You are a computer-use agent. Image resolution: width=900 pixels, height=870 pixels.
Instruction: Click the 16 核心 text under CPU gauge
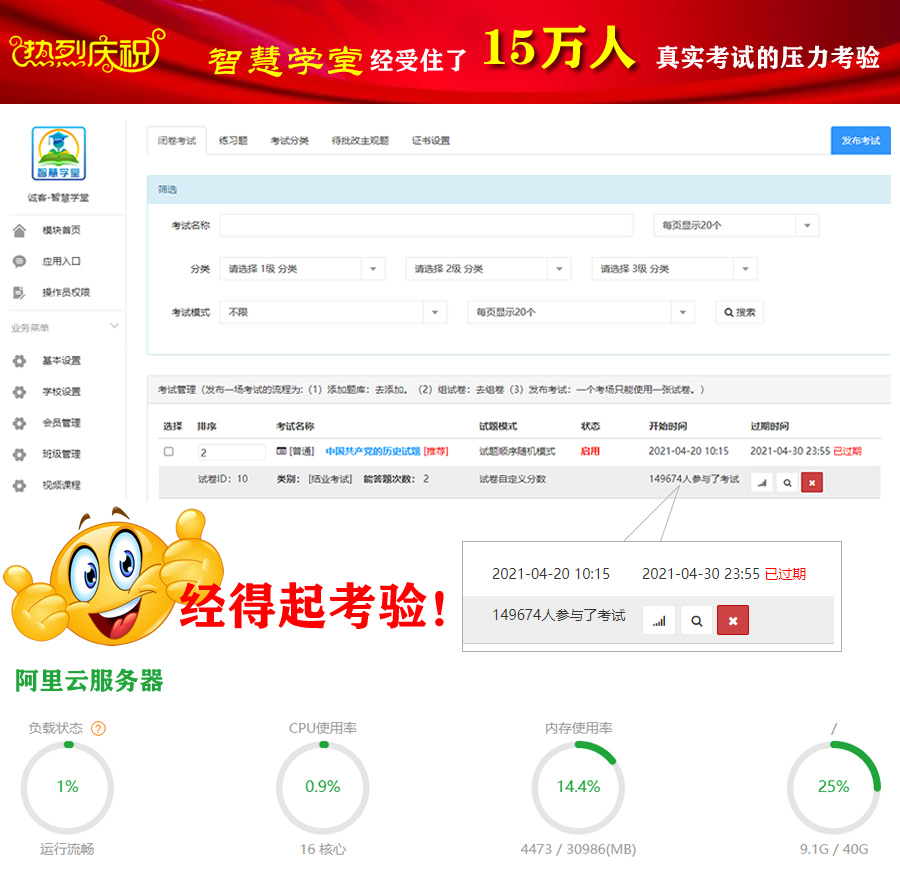coord(323,849)
